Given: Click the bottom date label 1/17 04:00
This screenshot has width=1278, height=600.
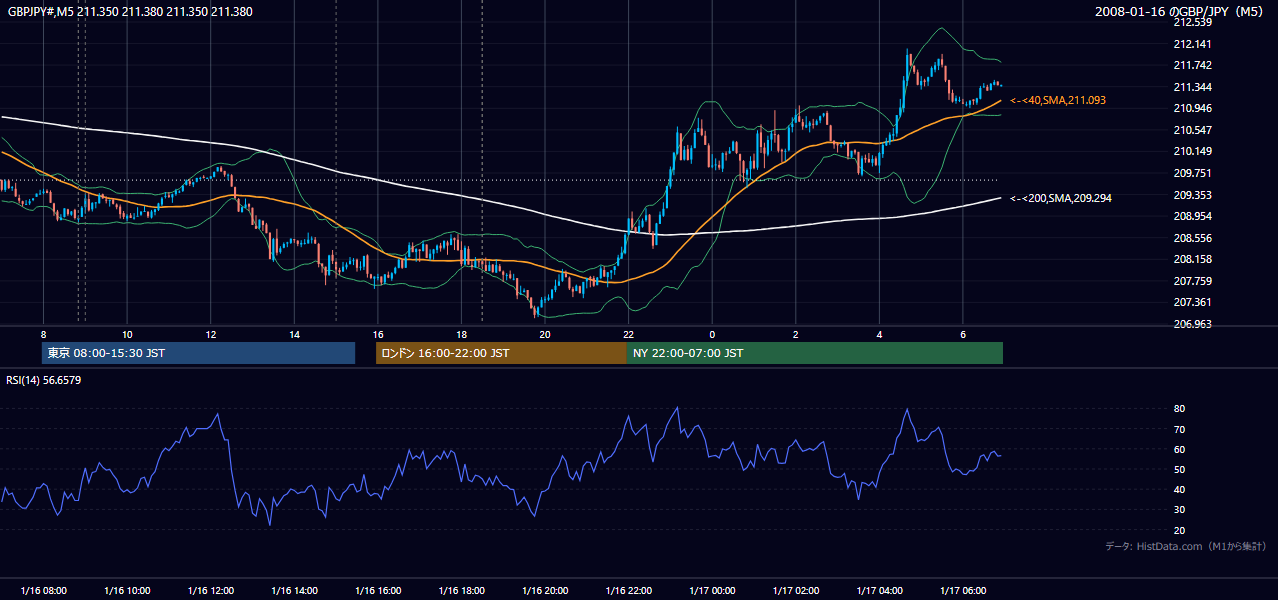Looking at the screenshot, I should coord(879,591).
